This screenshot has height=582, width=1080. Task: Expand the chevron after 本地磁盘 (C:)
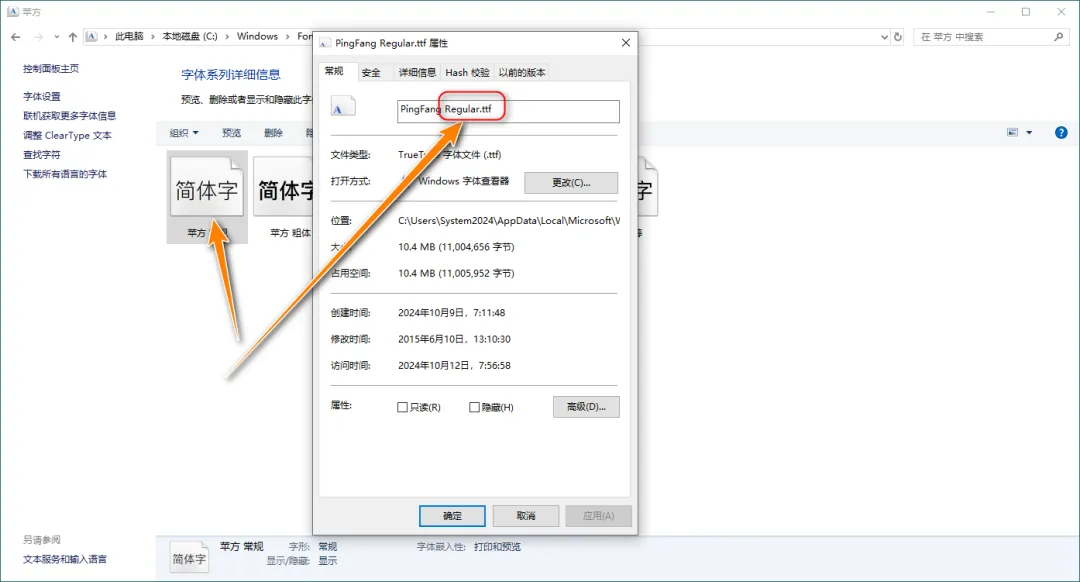pos(227,37)
